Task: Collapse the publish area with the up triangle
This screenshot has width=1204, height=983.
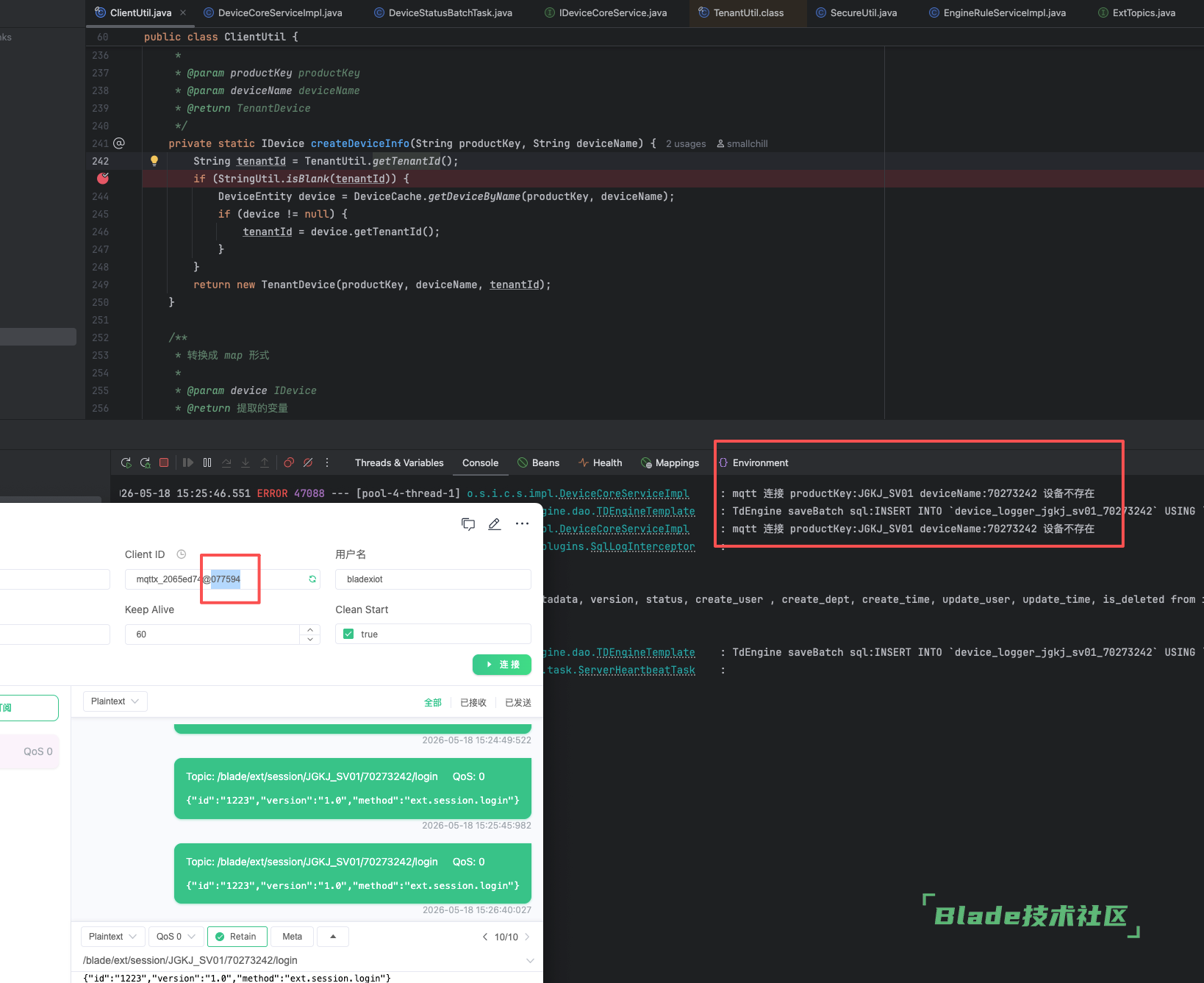Action: (333, 937)
